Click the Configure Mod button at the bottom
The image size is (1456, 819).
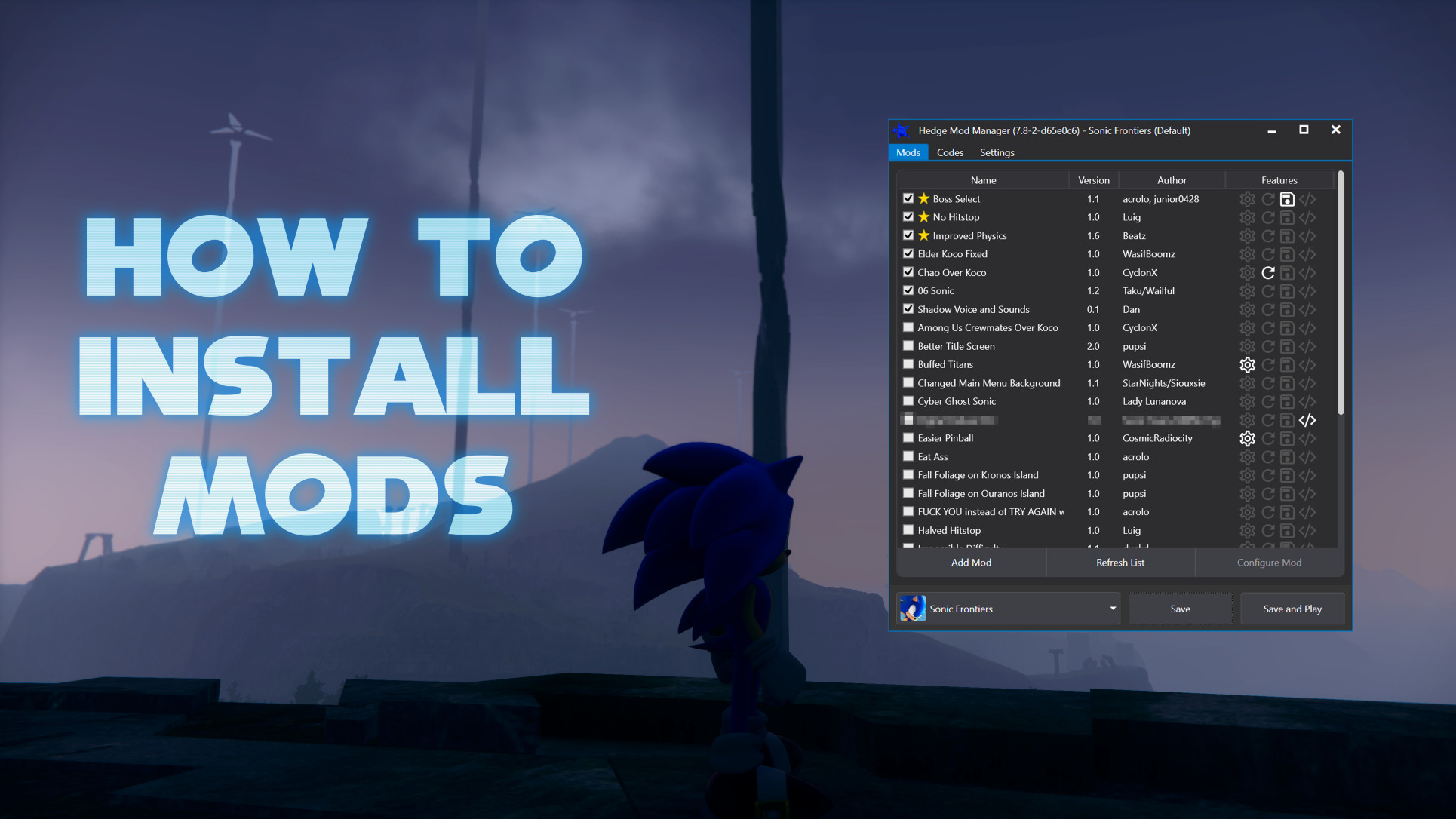[1268, 562]
